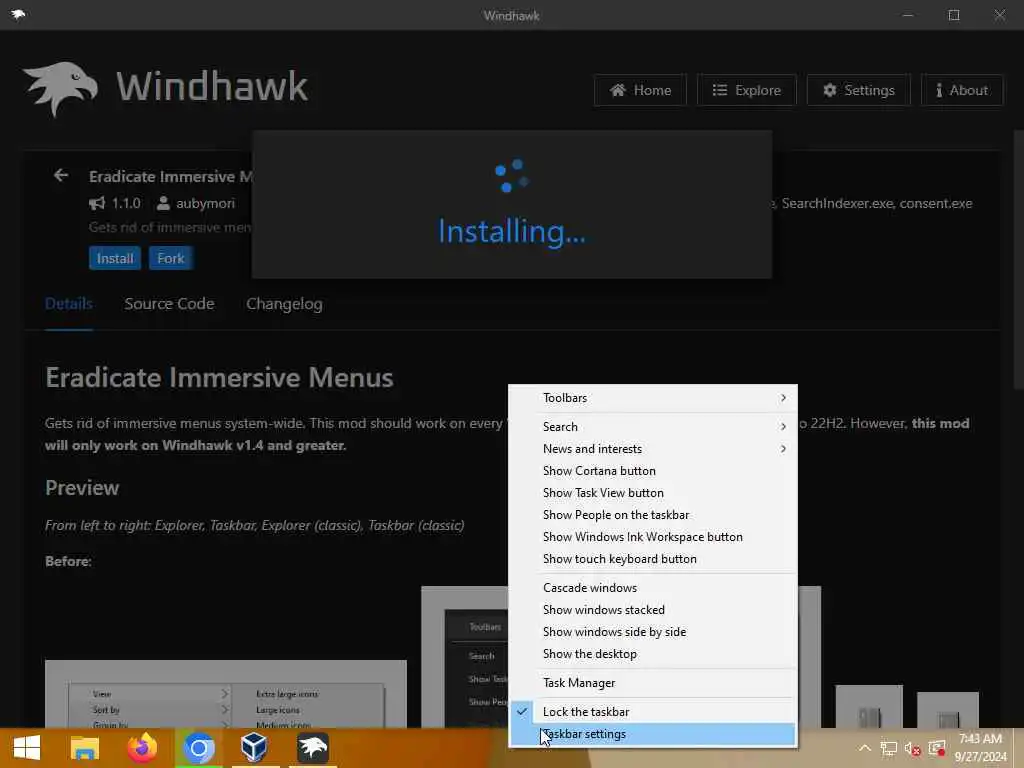Switch to the Changelog tab
This screenshot has height=768, width=1024.
tap(284, 304)
